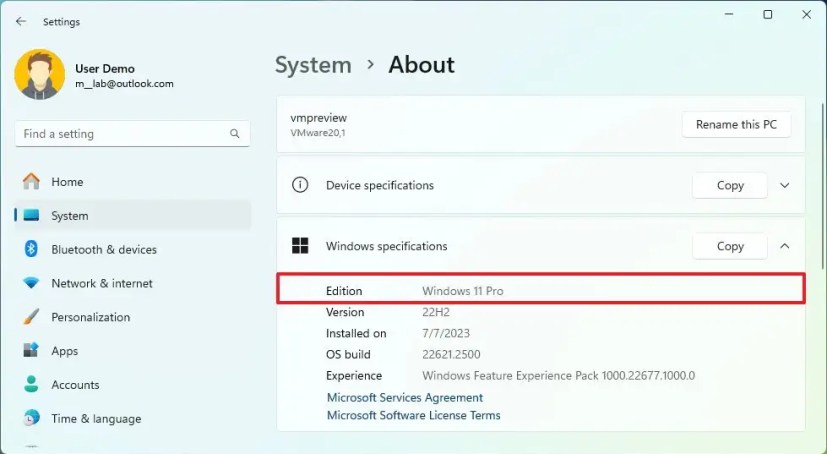Open Home via the house icon

pyautogui.click(x=31, y=181)
